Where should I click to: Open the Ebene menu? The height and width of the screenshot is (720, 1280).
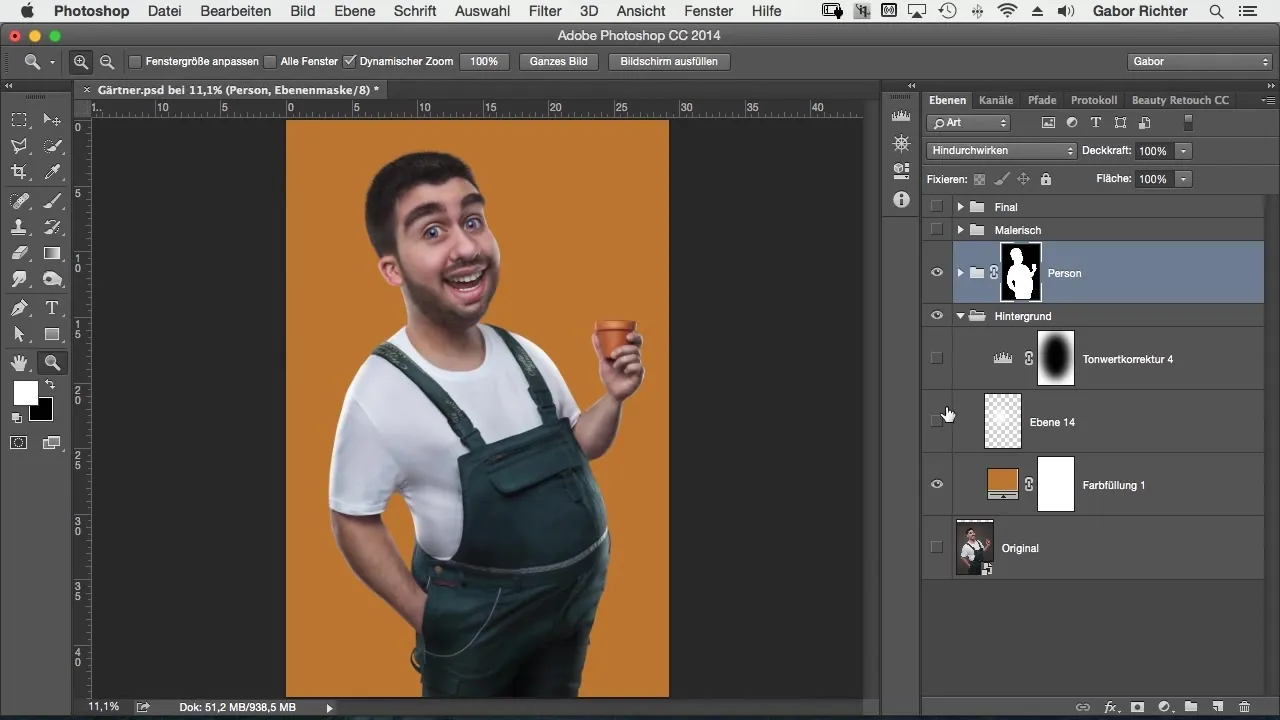[355, 11]
